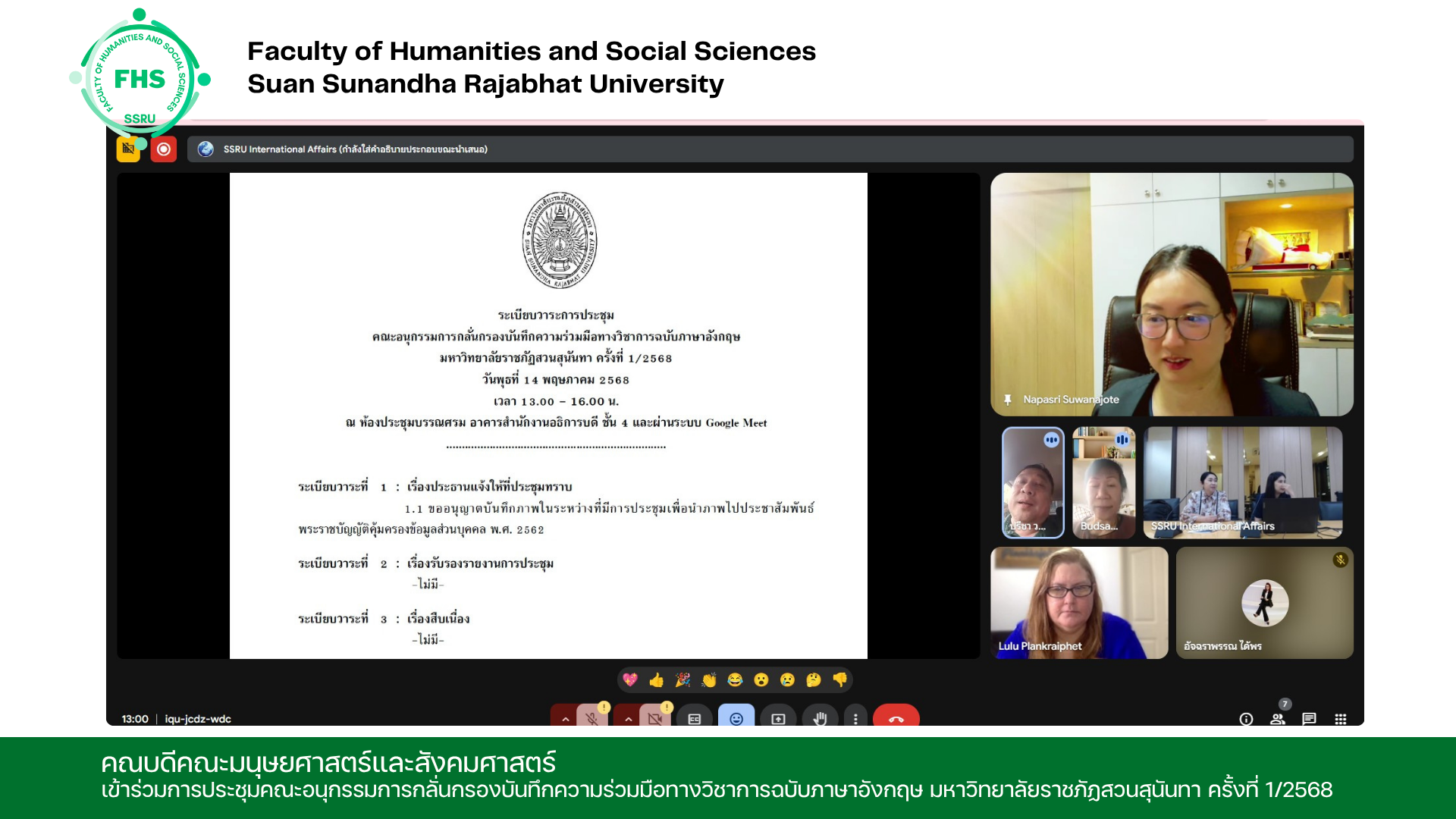
Task: Click the red leave call button
Action: 896,718
